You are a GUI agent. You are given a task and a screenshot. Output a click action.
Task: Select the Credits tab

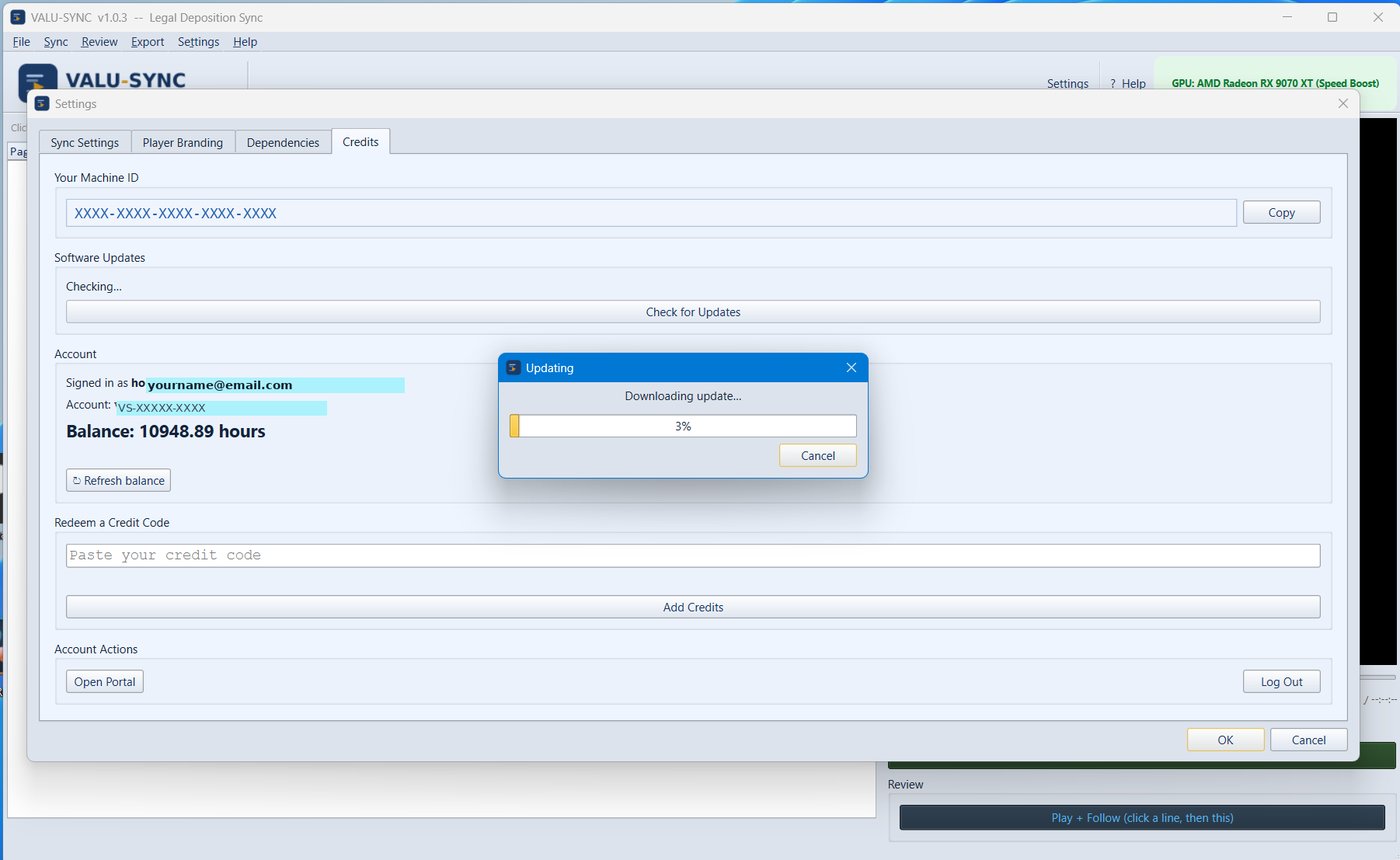[360, 141]
